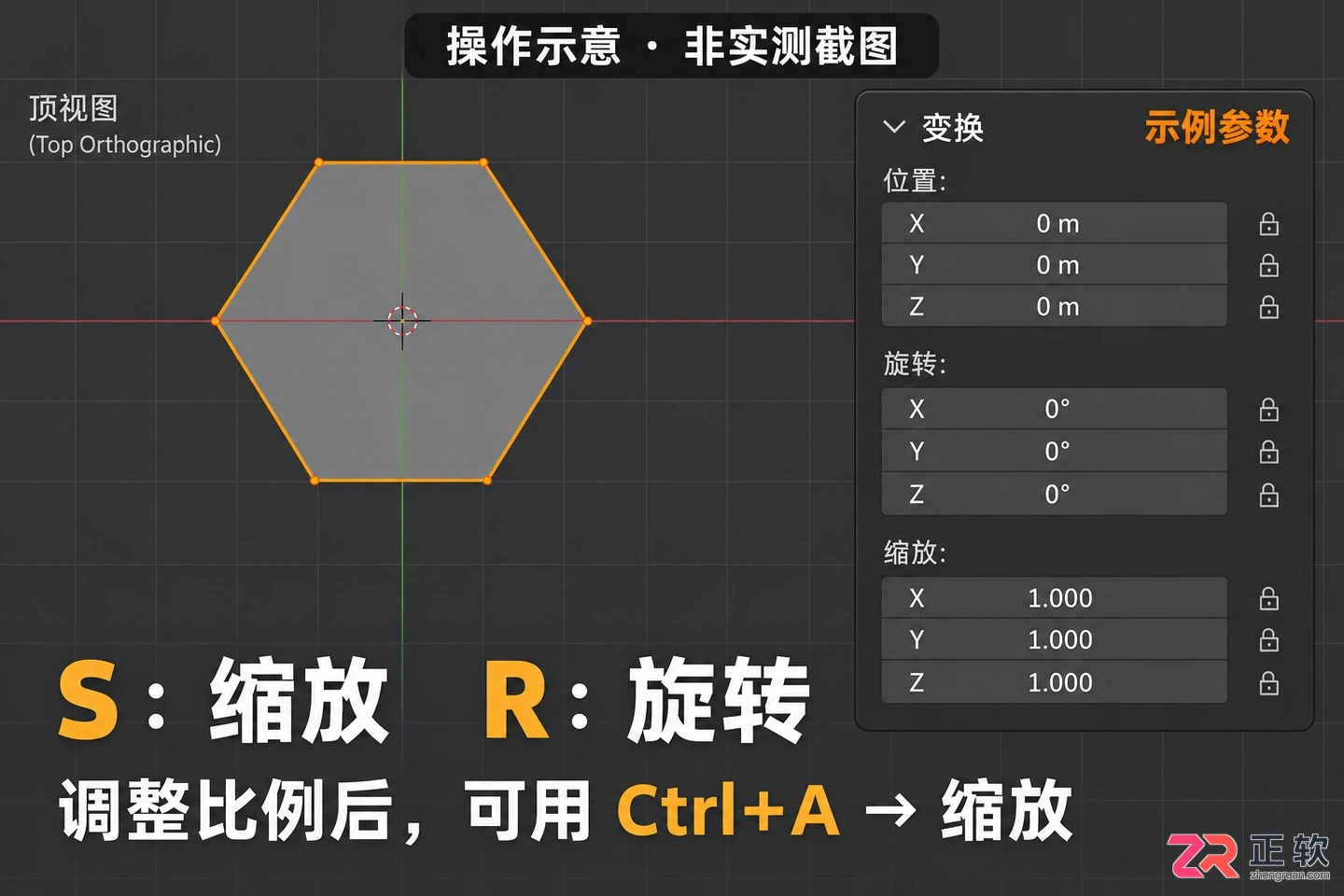
Task: Click the 位置 Z field showing 0 m
Action: click(x=1055, y=306)
